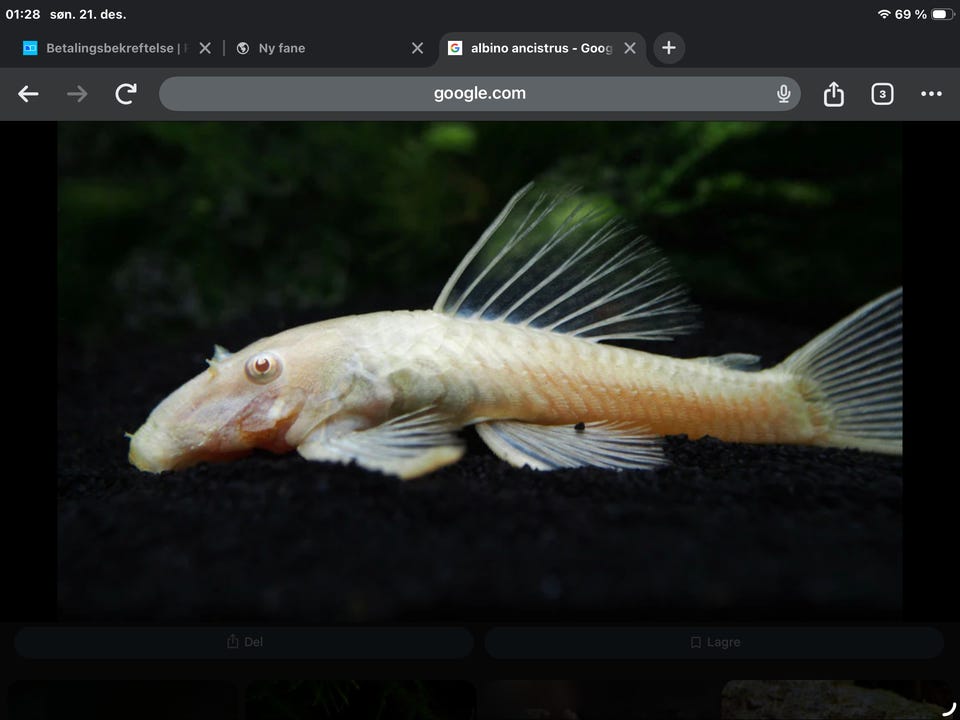Tap the albino ancistrus fish image
960x720 pixels.
tap(479, 370)
